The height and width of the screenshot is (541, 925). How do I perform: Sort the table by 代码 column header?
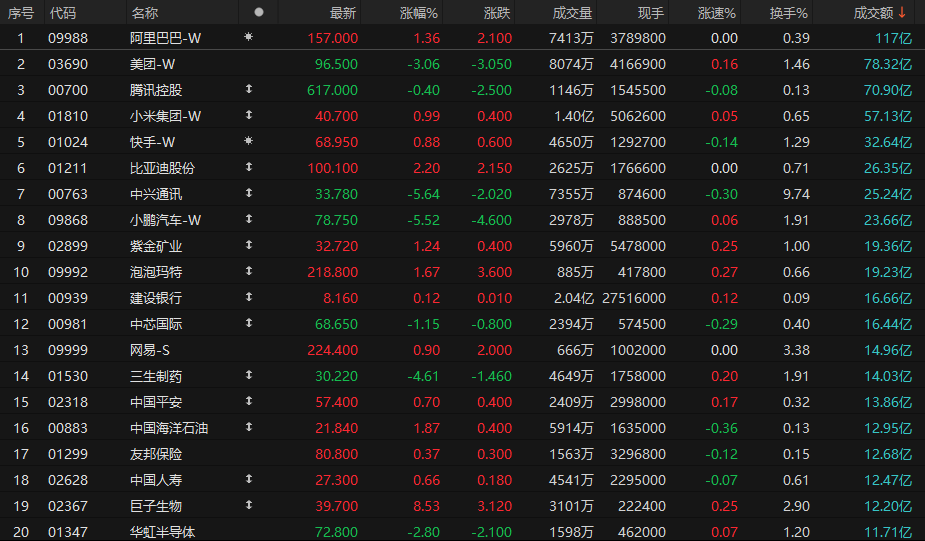(63, 13)
